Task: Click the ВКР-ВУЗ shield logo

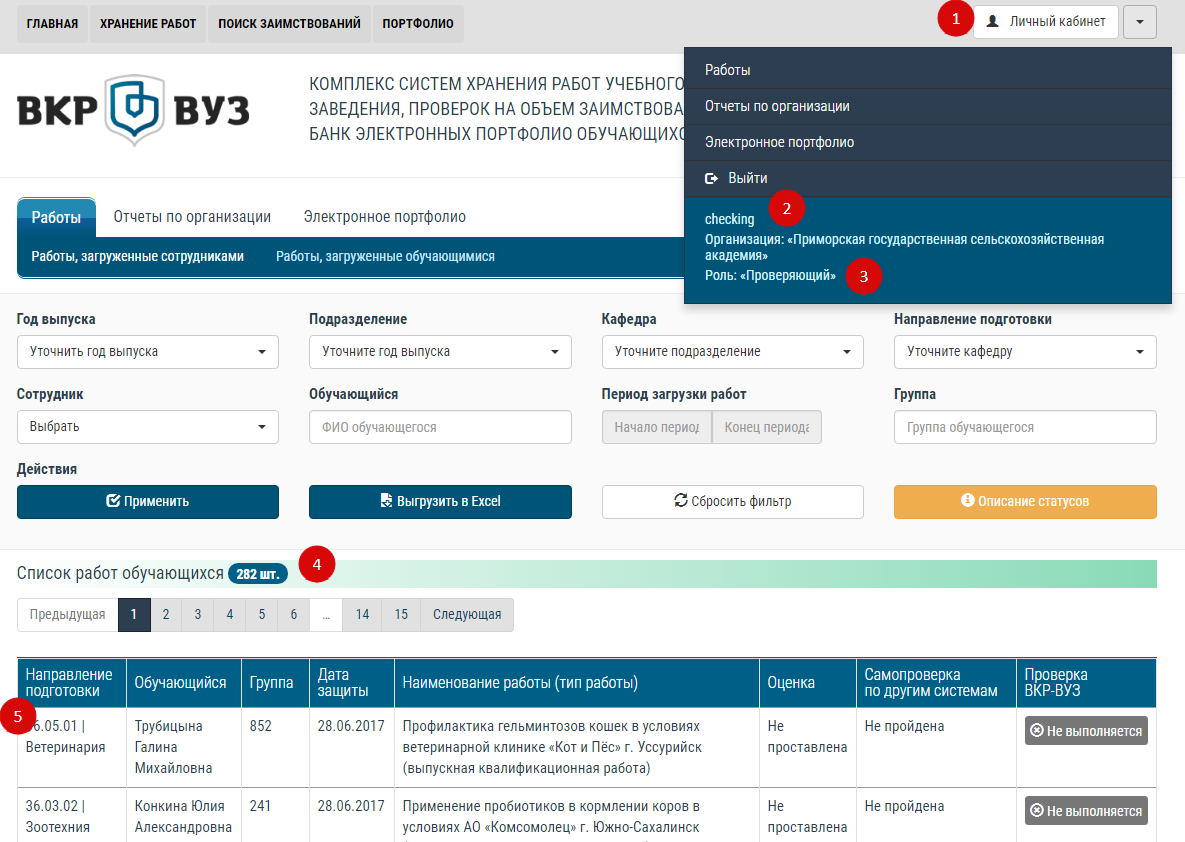Action: coord(133,111)
